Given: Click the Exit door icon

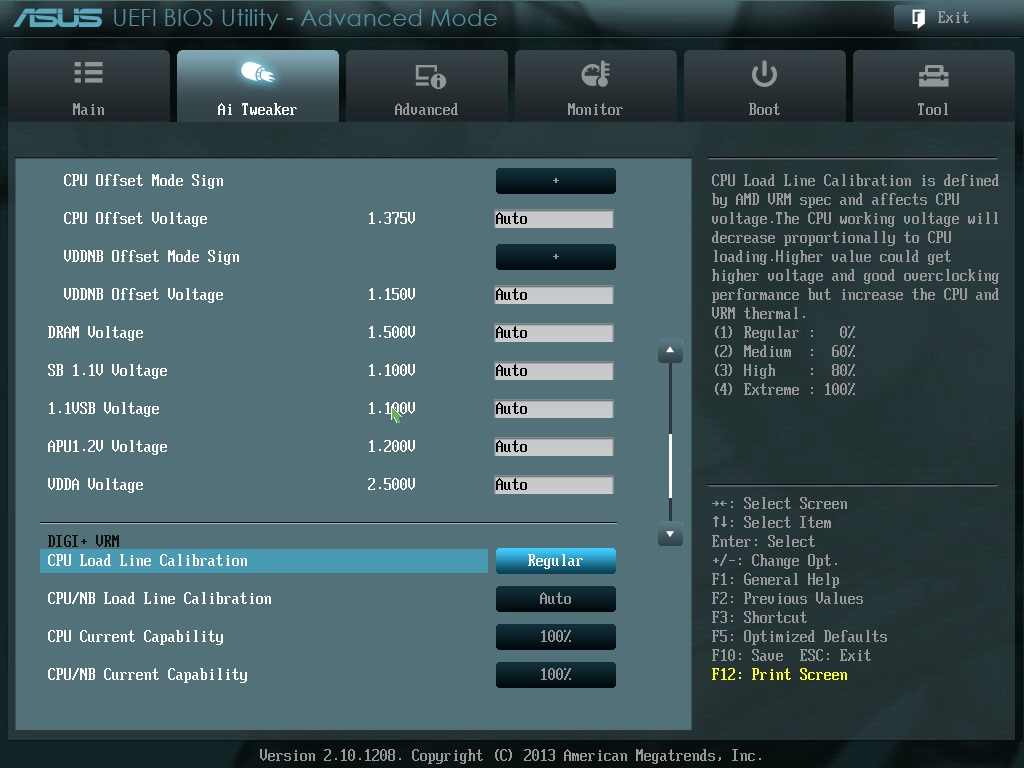Looking at the screenshot, I should pos(918,18).
